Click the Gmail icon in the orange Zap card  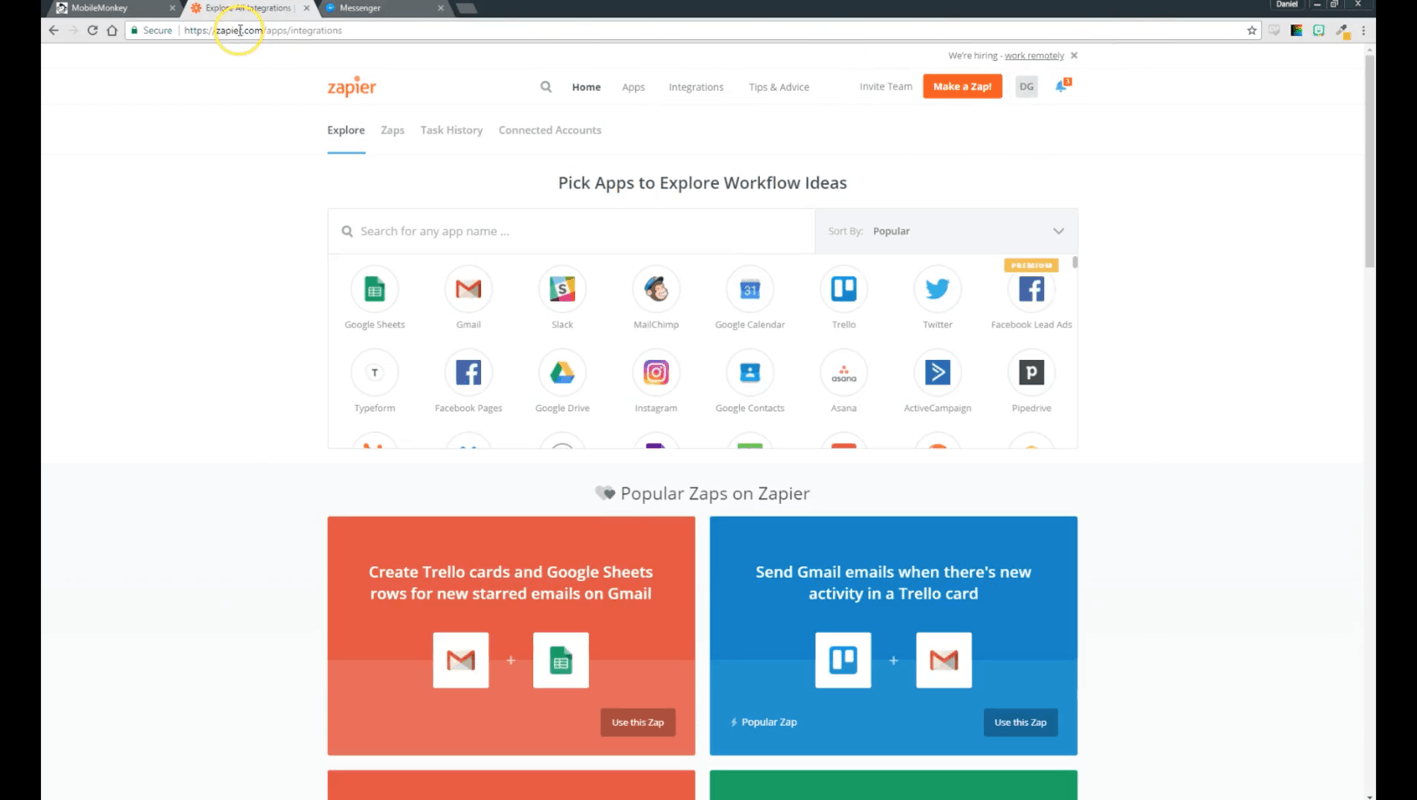[461, 660]
